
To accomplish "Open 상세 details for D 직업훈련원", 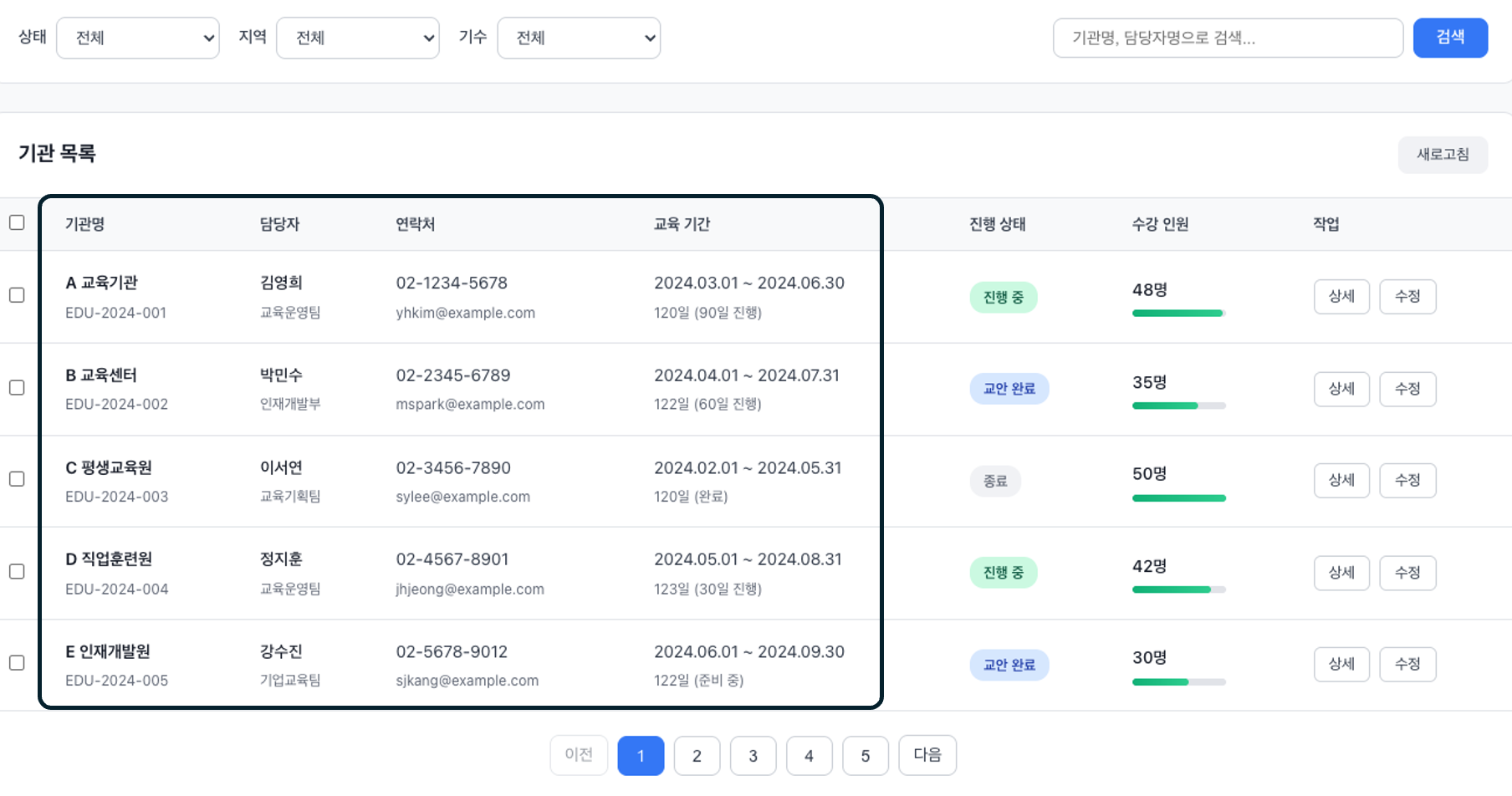I will [1341, 572].
